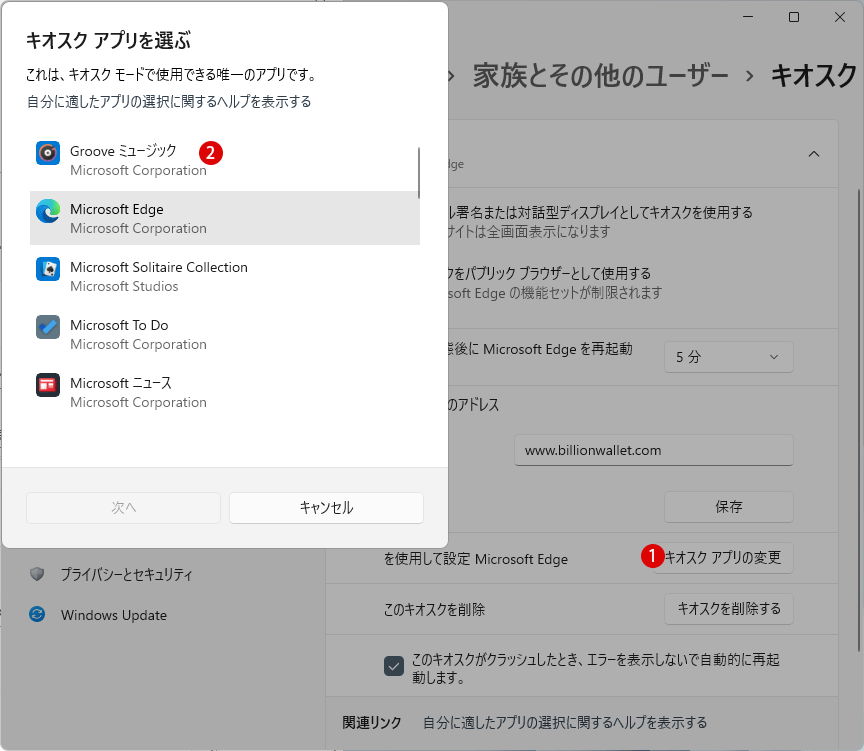Click the Microsoft ニュース app icon
Viewport: 864px width, 751px height.
tap(48, 385)
